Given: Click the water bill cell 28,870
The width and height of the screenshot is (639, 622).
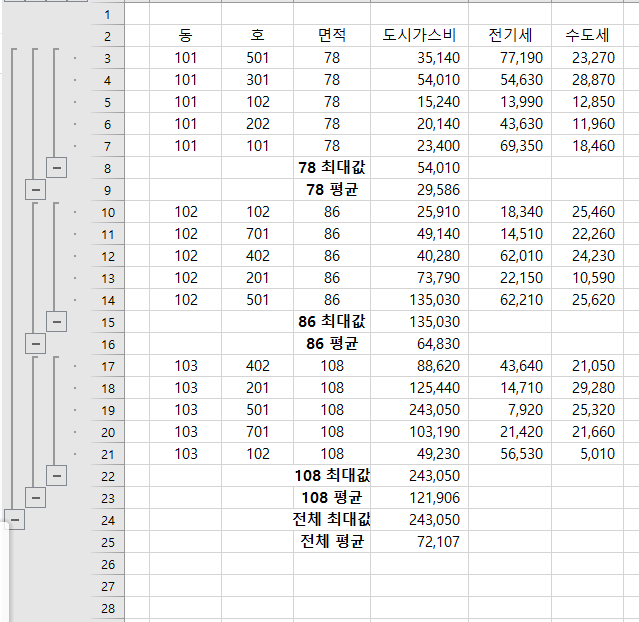Looking at the screenshot, I should (587, 80).
